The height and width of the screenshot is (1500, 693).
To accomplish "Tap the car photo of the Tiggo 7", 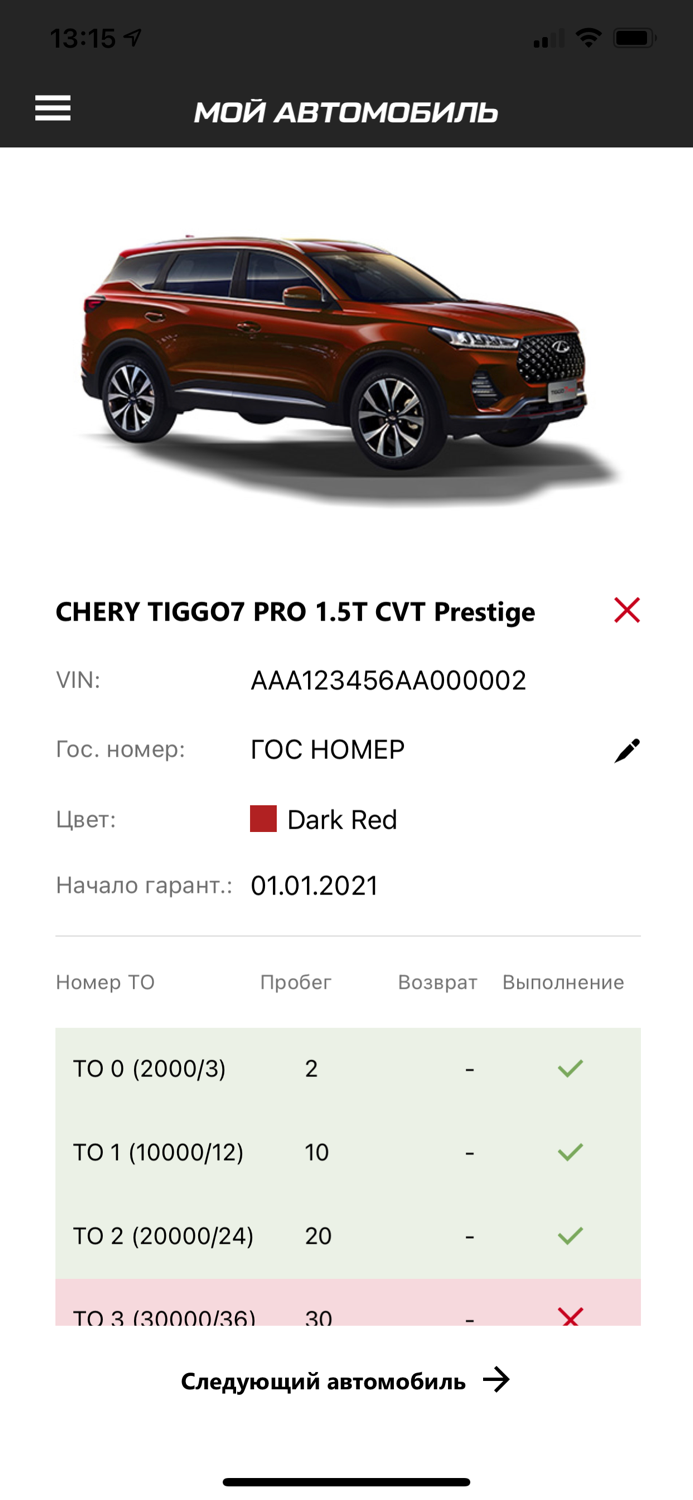I will pyautogui.click(x=346, y=360).
